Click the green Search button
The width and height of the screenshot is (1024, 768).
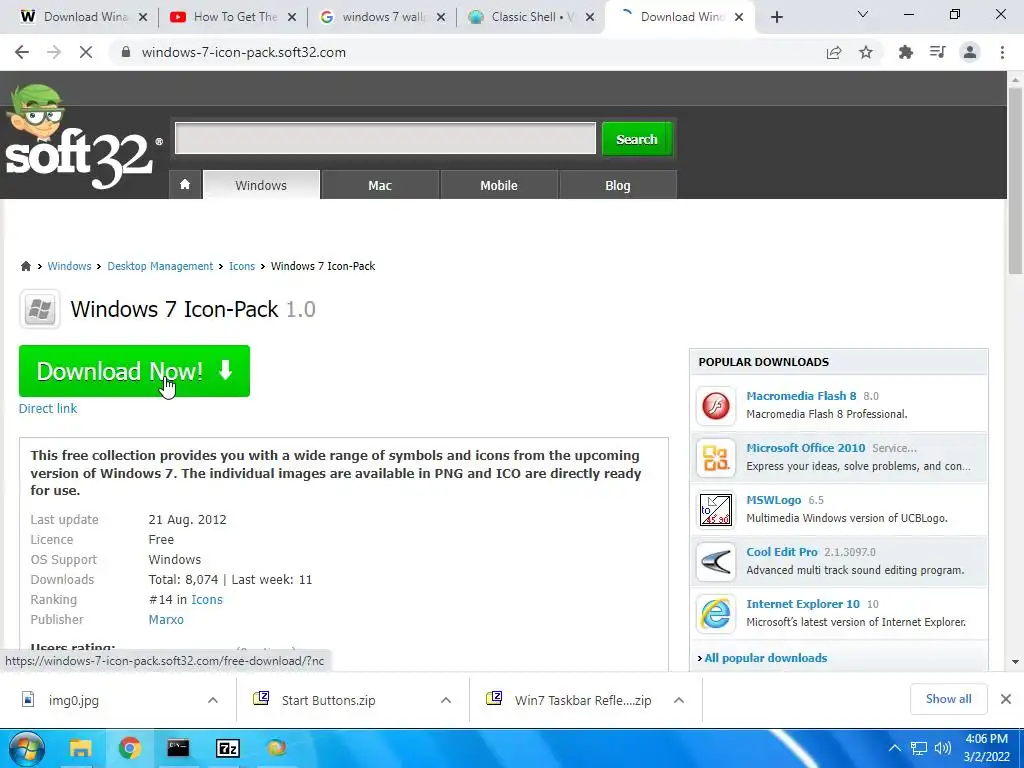637,139
